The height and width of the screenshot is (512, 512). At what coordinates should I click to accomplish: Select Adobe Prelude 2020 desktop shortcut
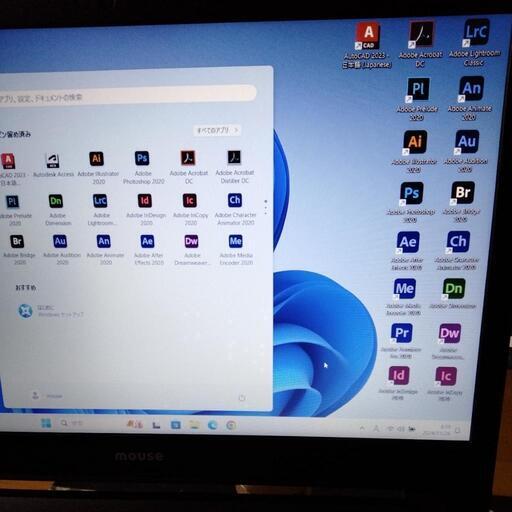coord(417,99)
